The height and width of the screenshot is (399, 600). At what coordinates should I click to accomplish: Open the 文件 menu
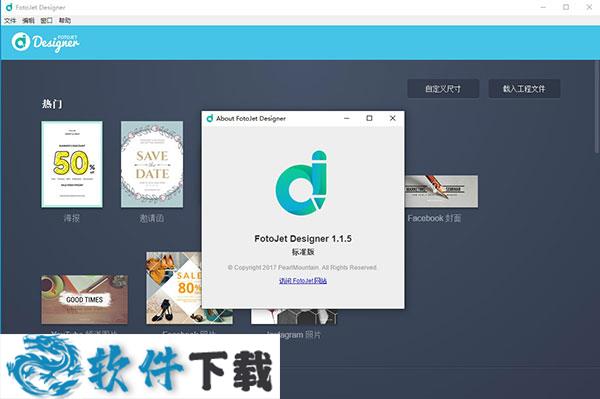click(10, 20)
